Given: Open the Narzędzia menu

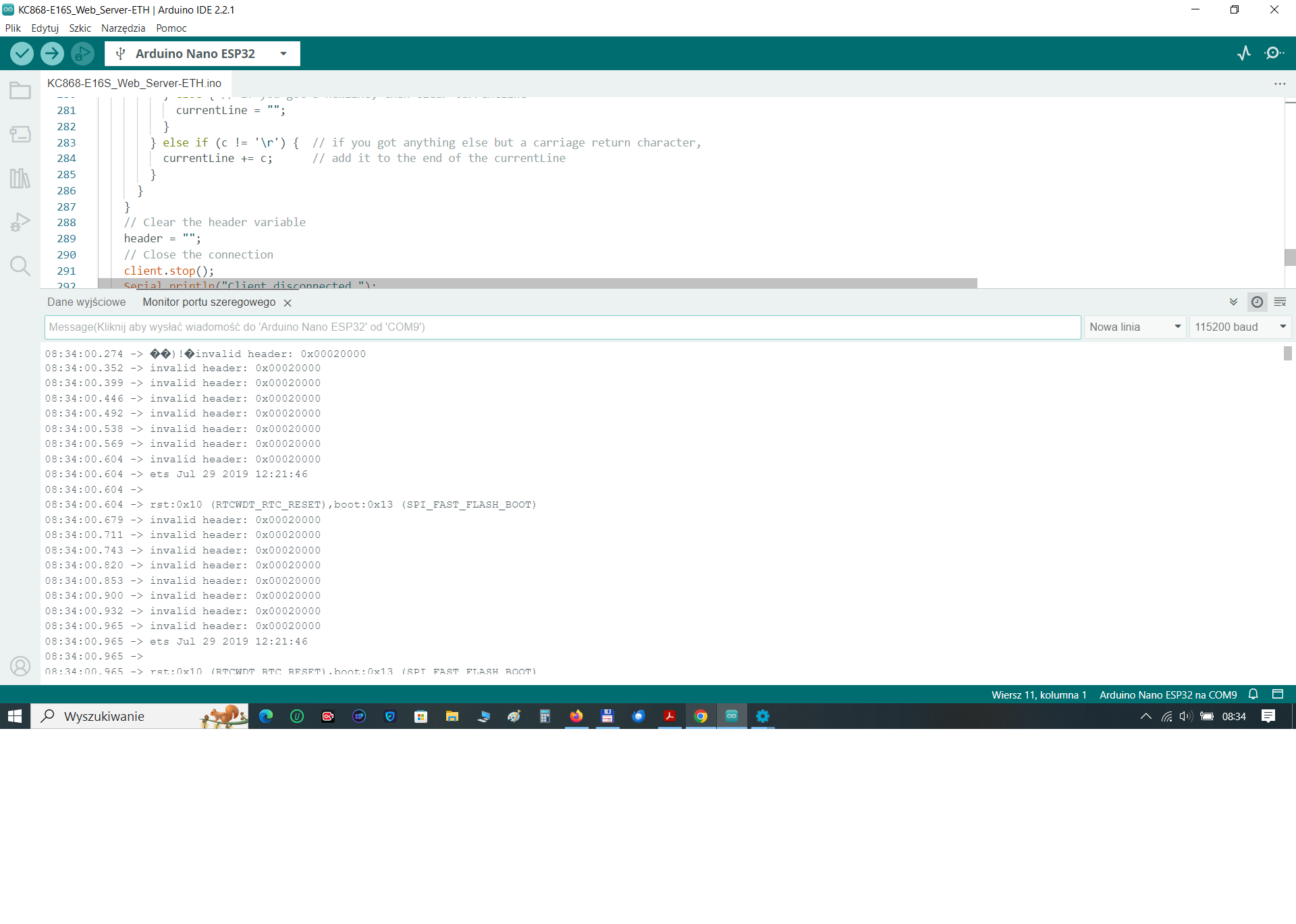Looking at the screenshot, I should 123,28.
